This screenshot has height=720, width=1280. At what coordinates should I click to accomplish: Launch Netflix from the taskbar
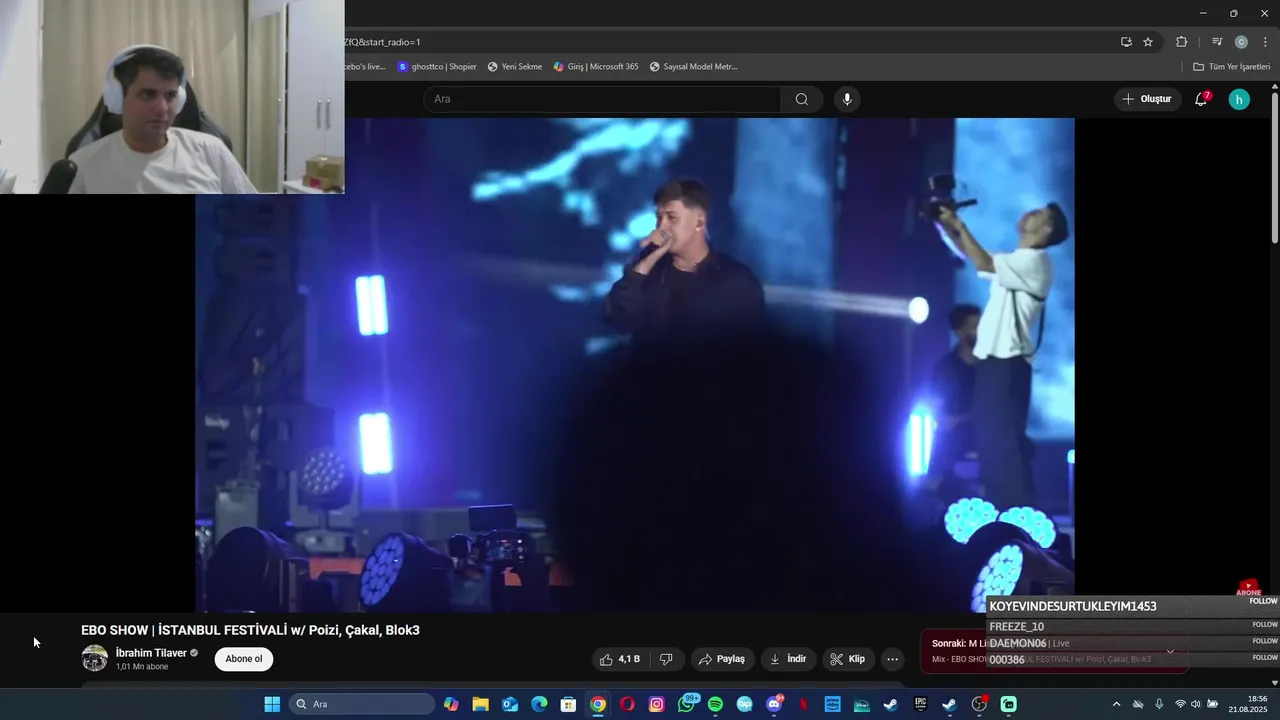803,704
